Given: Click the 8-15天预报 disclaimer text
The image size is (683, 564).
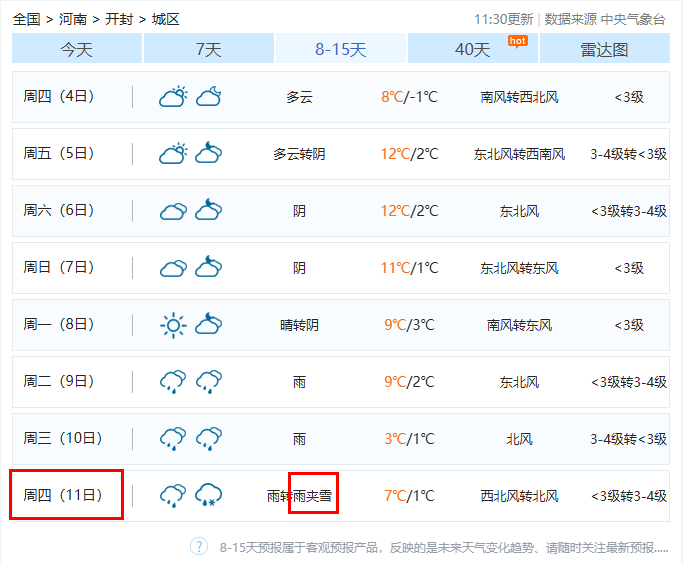Looking at the screenshot, I should point(444,547).
